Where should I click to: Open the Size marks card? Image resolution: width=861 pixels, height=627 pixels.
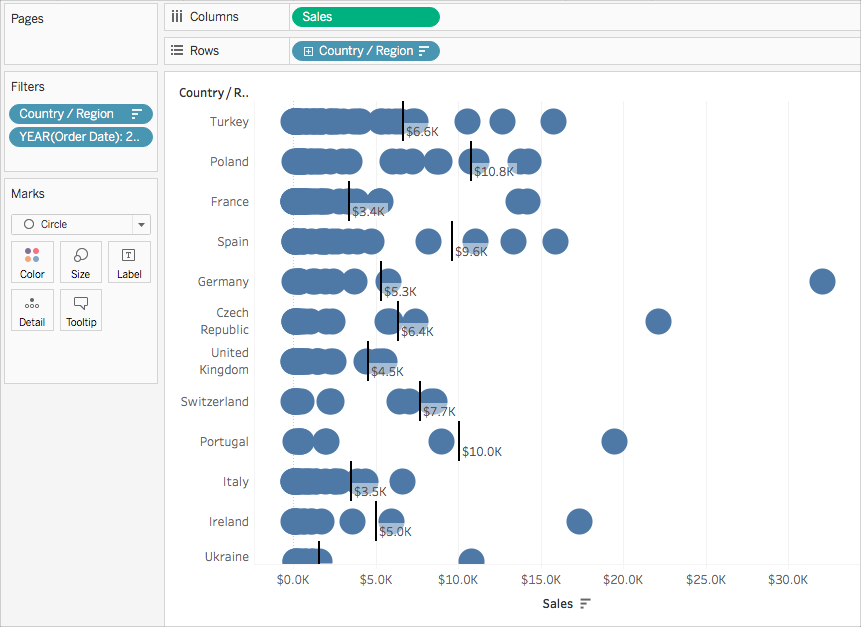(81, 262)
